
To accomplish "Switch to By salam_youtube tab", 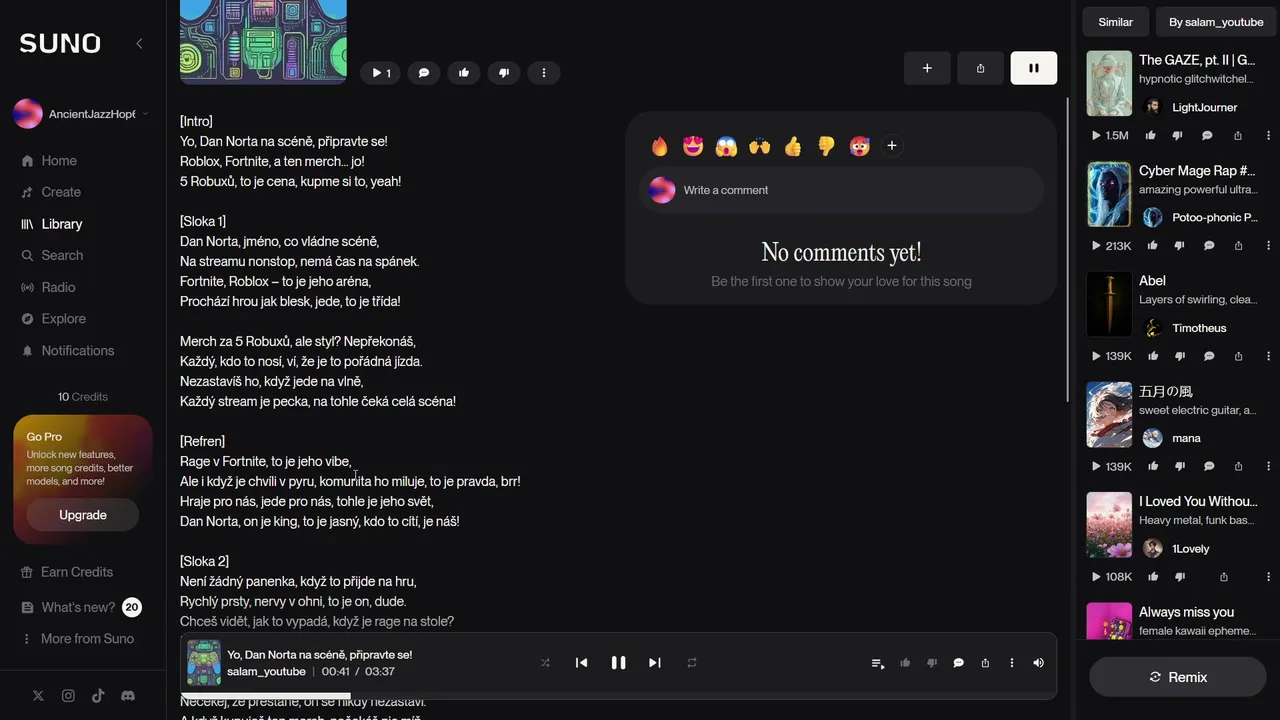I will (1216, 22).
